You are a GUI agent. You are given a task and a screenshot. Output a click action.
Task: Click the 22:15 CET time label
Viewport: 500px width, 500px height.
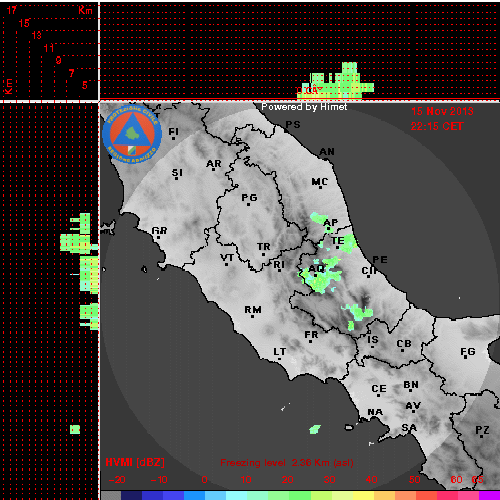pyautogui.click(x=437, y=126)
